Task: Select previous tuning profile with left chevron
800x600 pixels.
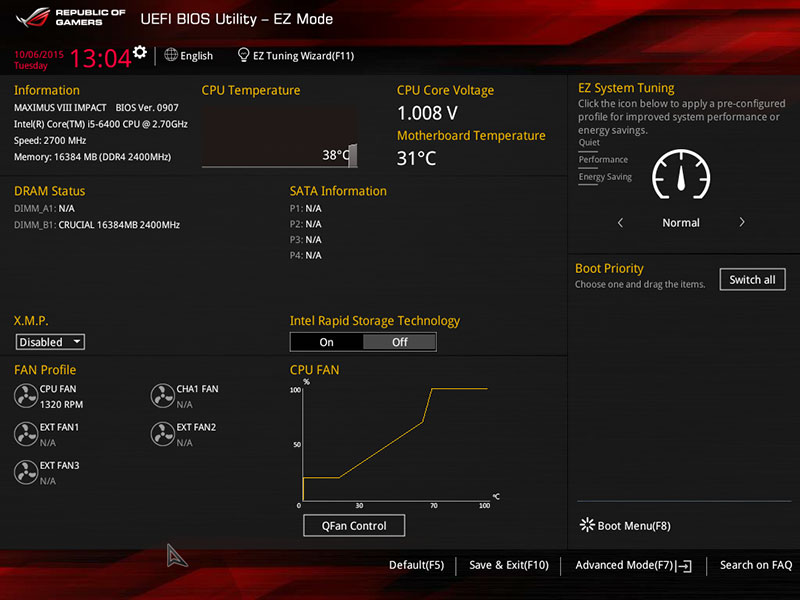Action: click(620, 222)
